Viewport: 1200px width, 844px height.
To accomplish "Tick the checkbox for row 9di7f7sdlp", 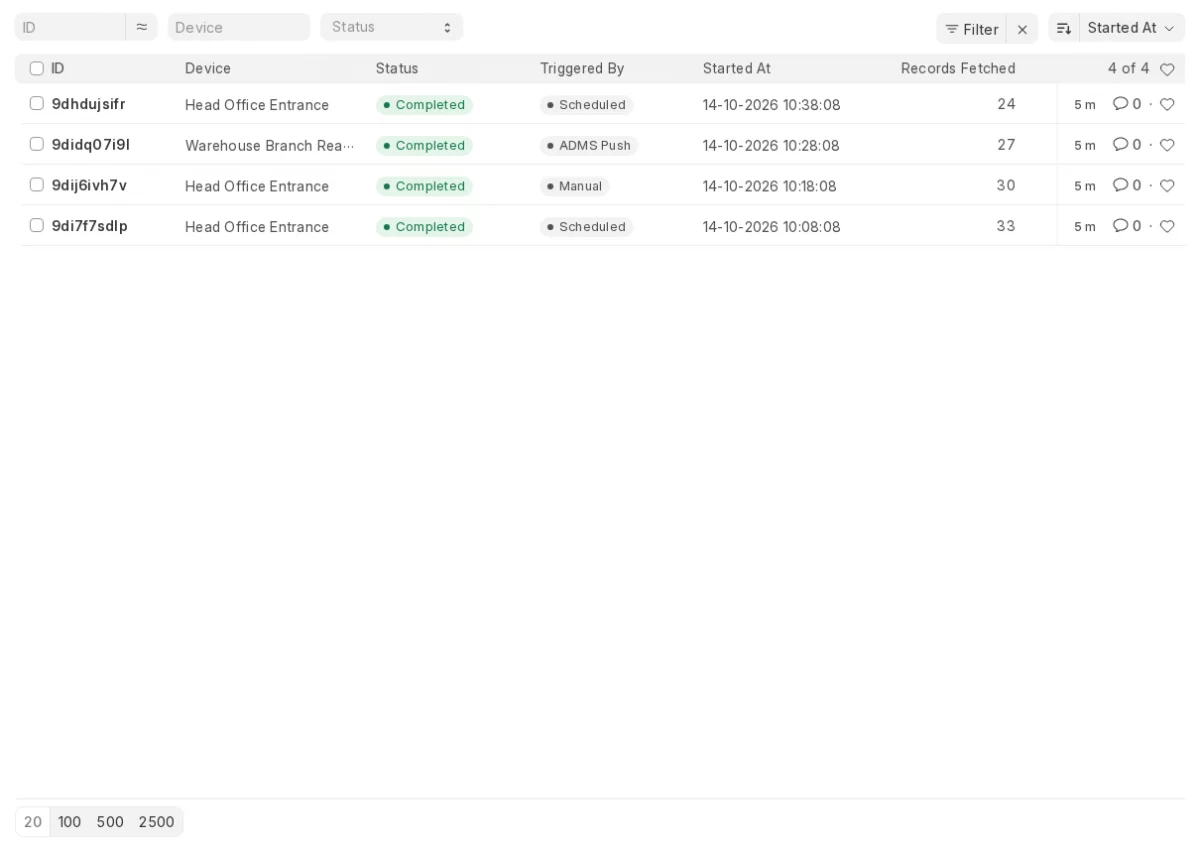I will point(37,225).
